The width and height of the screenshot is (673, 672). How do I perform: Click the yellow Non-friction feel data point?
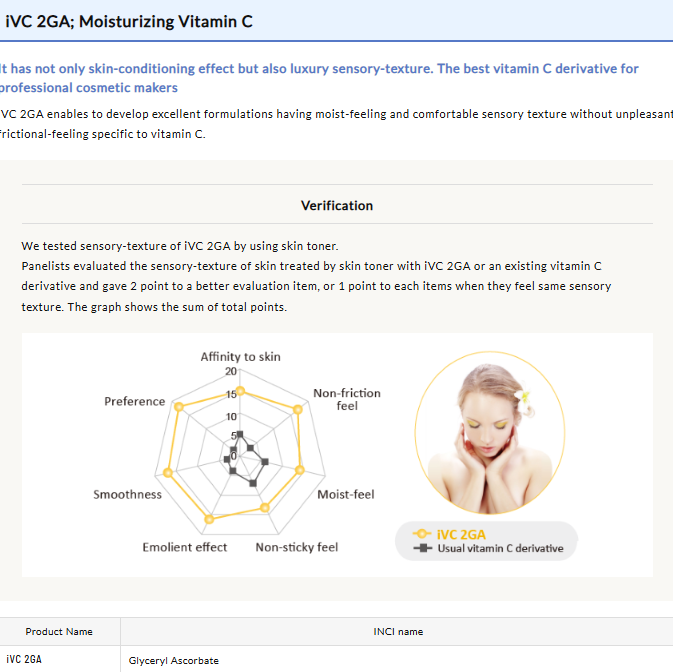298,408
